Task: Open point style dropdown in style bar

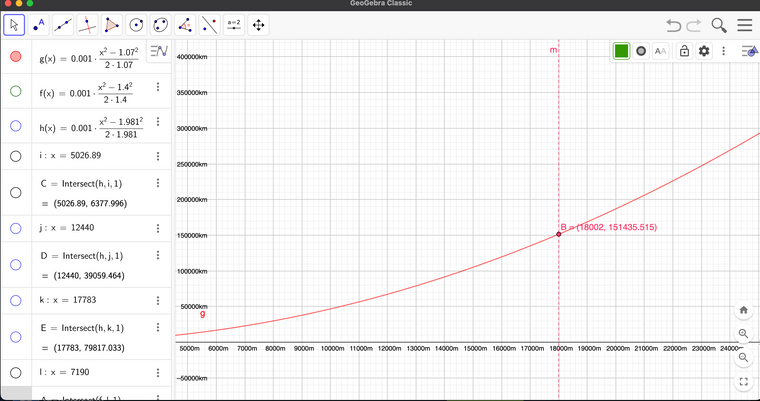Action: (x=641, y=51)
